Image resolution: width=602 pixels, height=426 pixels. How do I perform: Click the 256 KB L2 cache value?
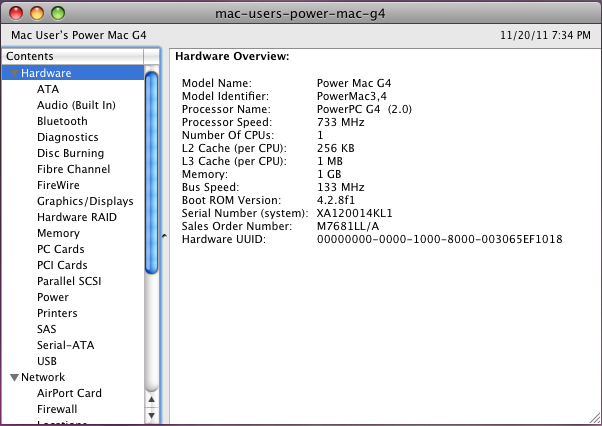point(336,148)
